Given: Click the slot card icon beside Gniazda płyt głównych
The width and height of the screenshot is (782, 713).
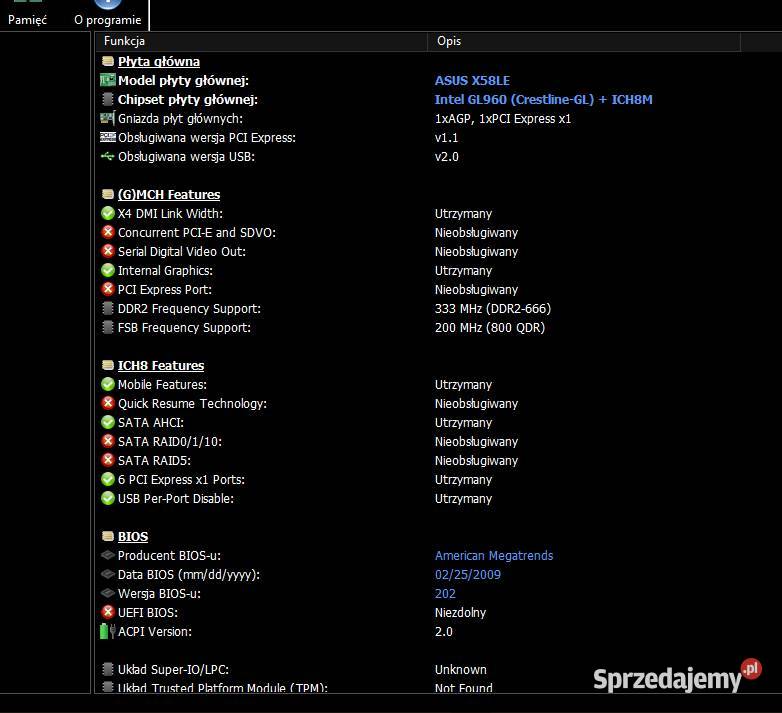Looking at the screenshot, I should click(108, 118).
